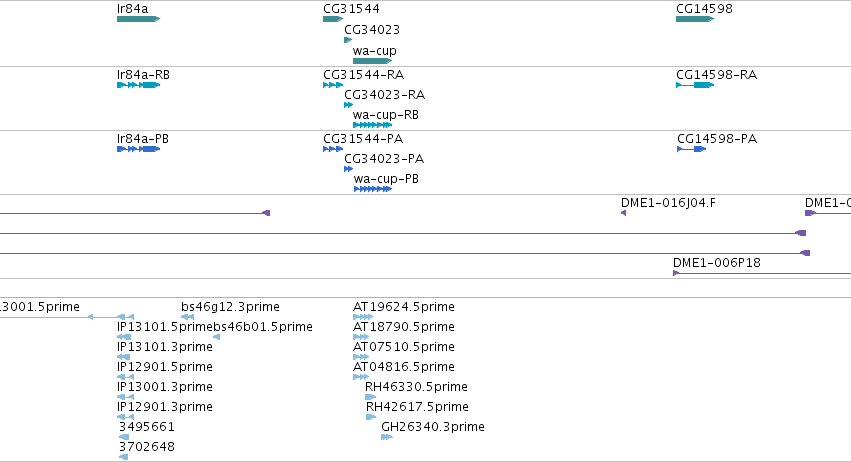Click the CG31544 gene arrow glyph
Image resolution: width=851 pixels, height=462 pixels.
tap(333, 19)
